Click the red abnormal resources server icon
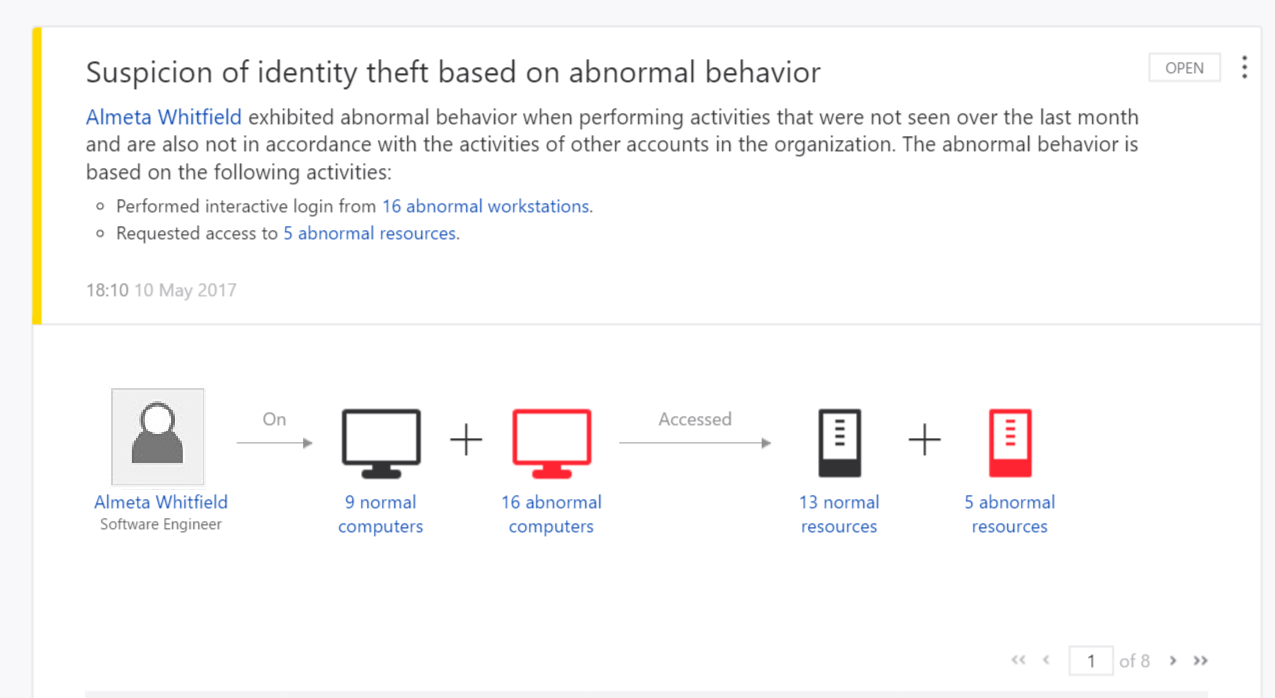 point(1010,442)
